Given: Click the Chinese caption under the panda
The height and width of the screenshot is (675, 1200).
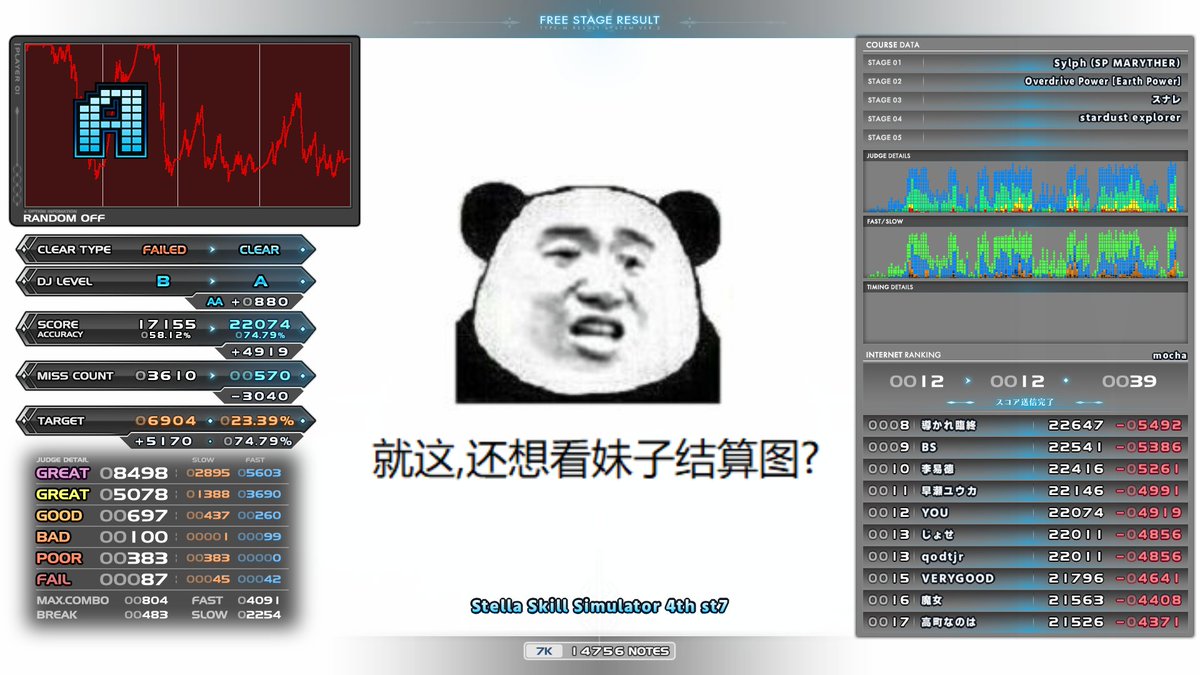Looking at the screenshot, I should click(597, 458).
